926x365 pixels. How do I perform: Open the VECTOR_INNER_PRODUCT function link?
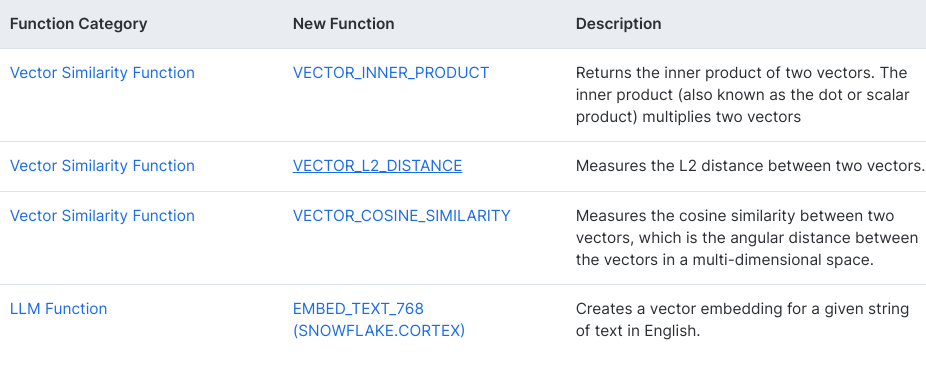[x=391, y=73]
